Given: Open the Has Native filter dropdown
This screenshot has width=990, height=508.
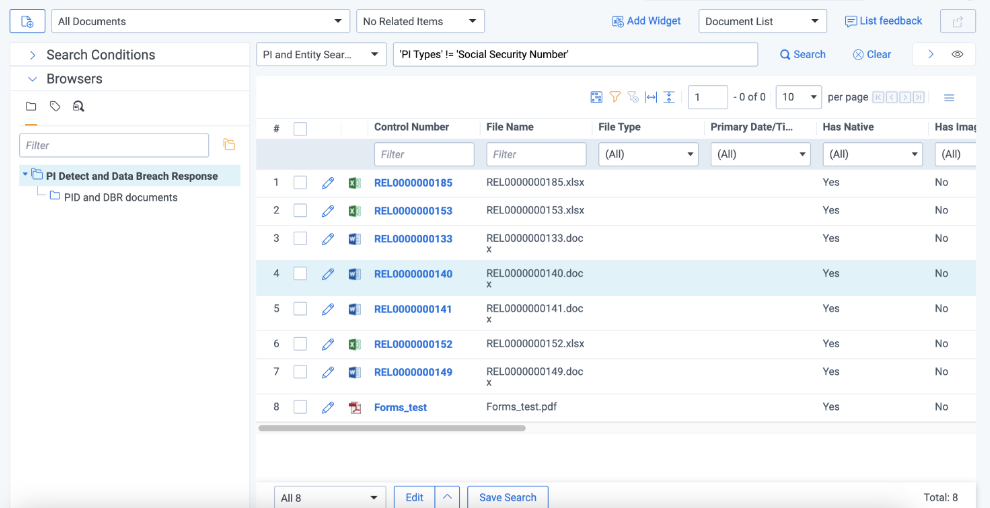Looking at the screenshot, I should click(873, 154).
